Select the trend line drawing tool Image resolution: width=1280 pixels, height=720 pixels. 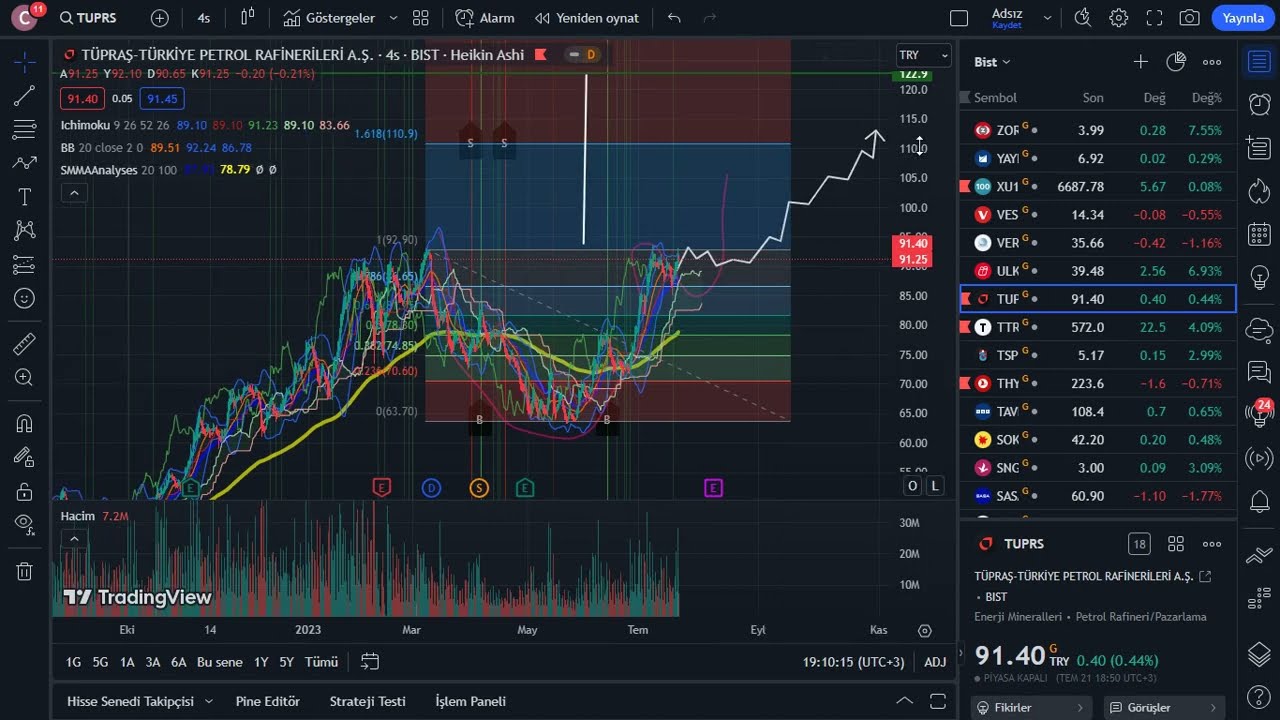pyautogui.click(x=25, y=96)
